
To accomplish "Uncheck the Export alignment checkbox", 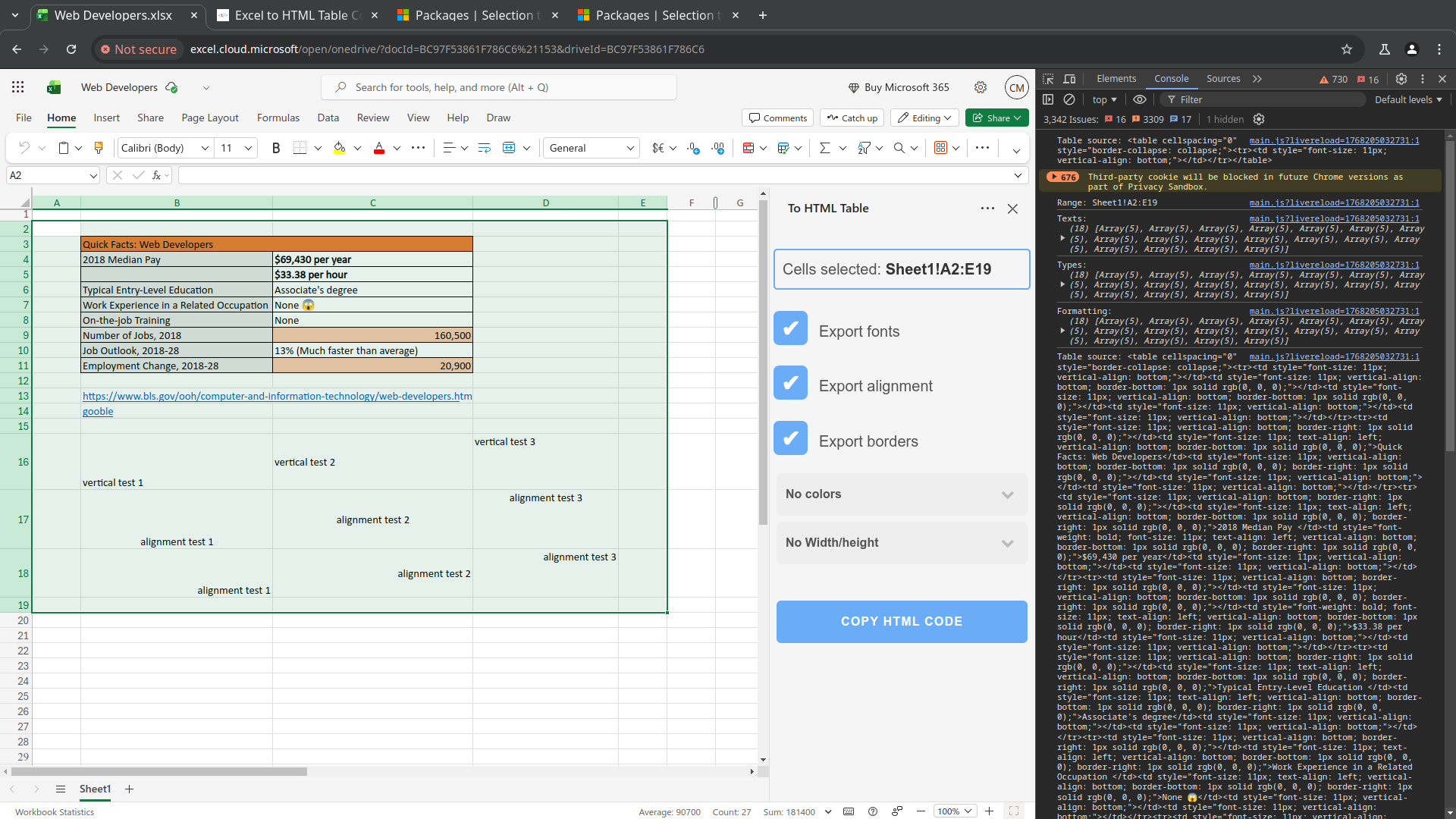I will [x=790, y=383].
